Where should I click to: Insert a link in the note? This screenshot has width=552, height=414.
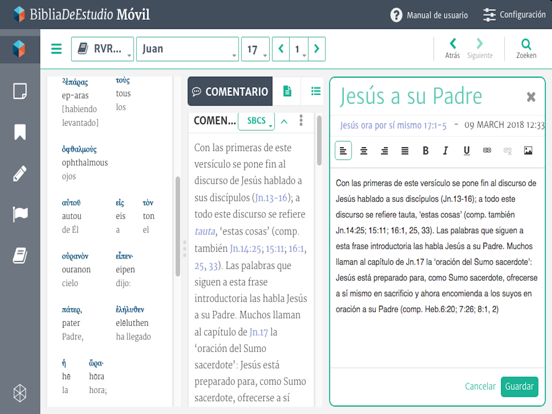[x=487, y=150]
